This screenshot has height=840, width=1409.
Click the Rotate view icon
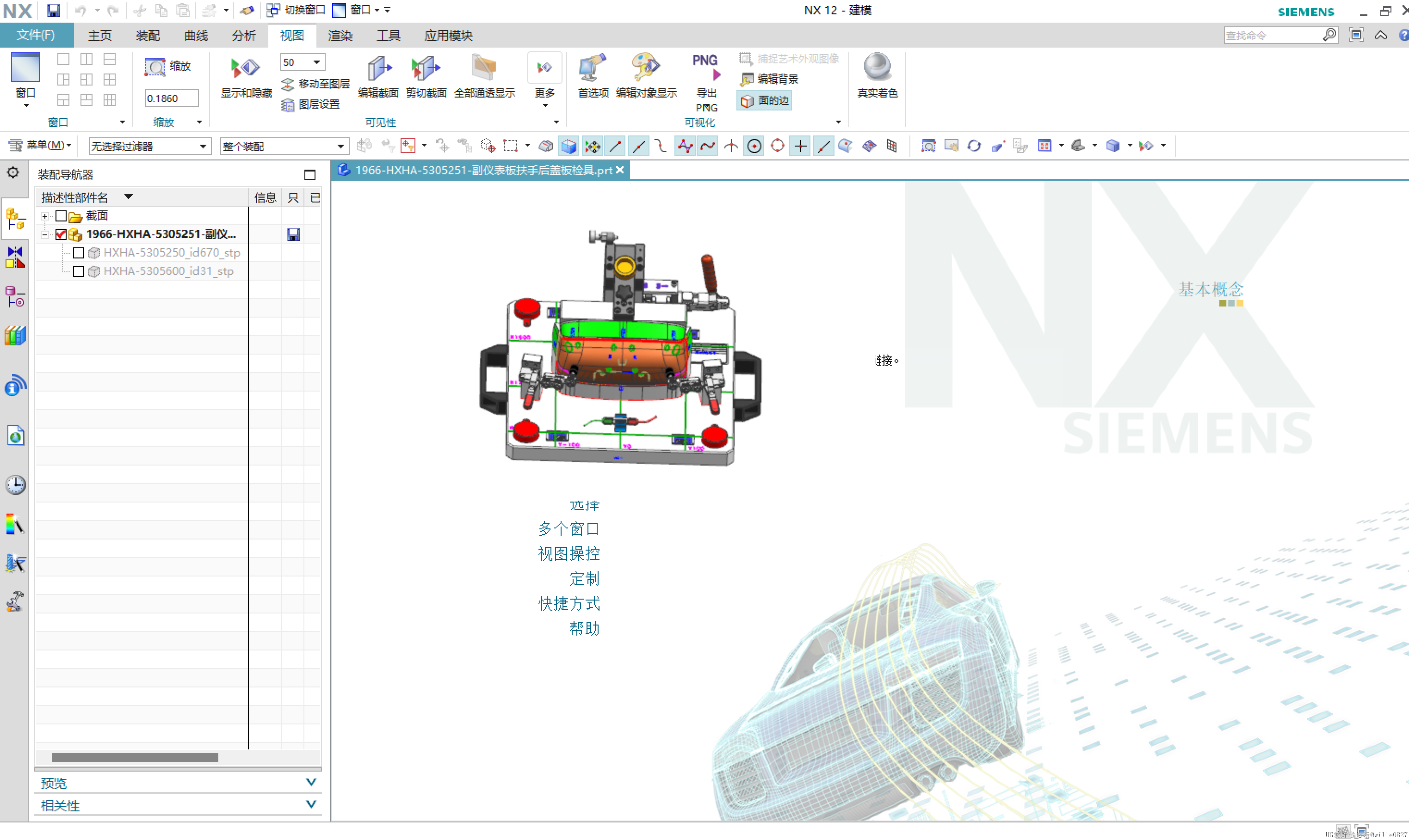(974, 146)
